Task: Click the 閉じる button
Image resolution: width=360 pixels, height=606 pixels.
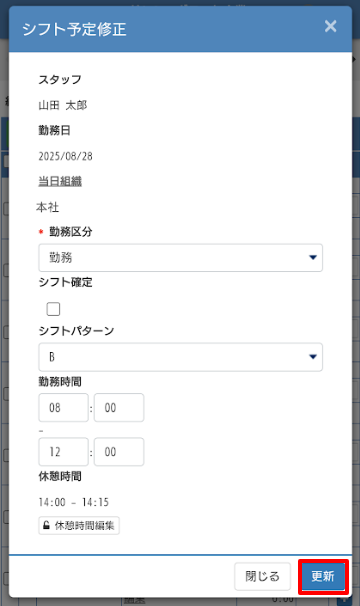Action: pos(262,576)
